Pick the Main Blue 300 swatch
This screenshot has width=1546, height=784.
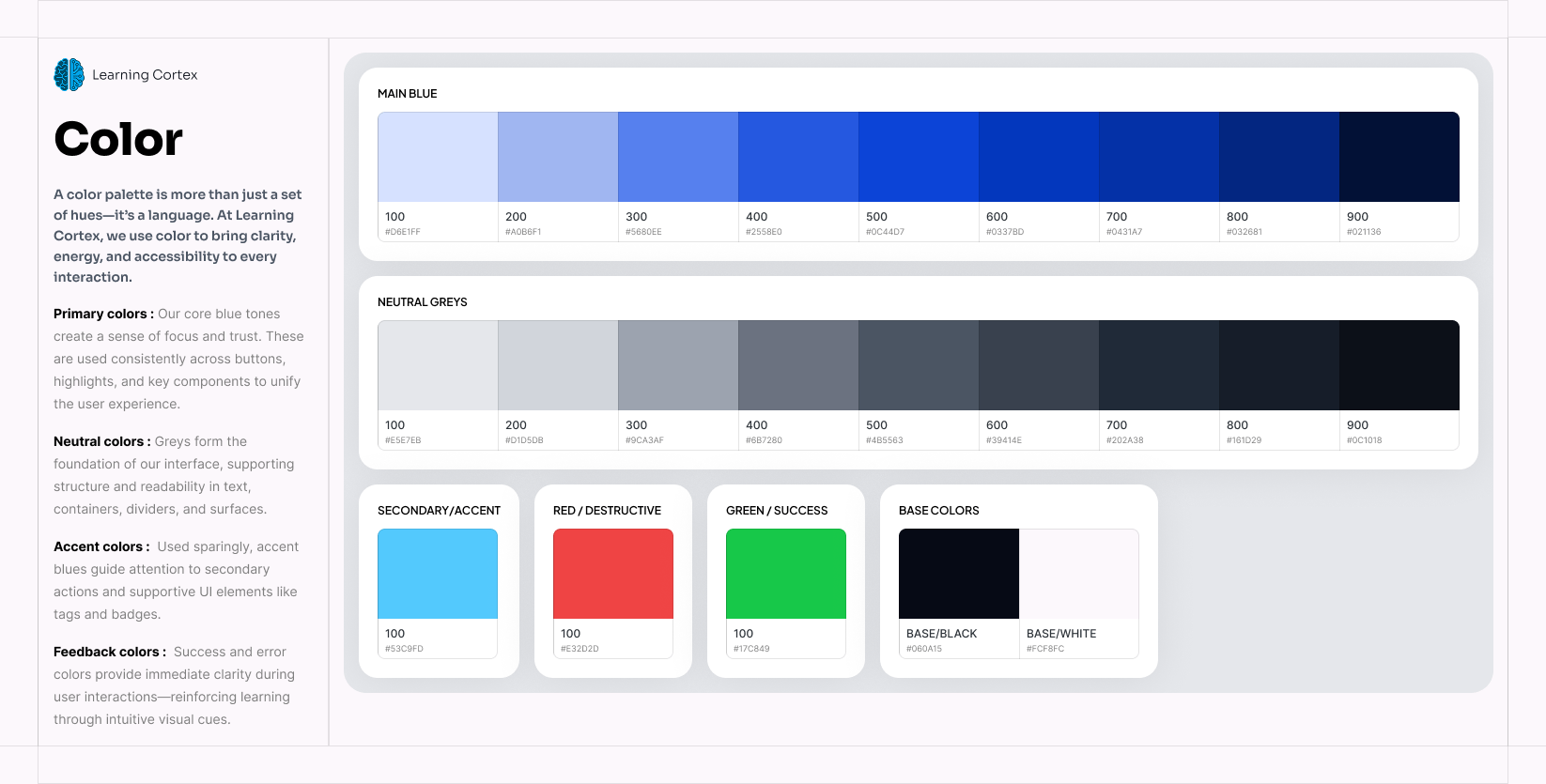[678, 157]
